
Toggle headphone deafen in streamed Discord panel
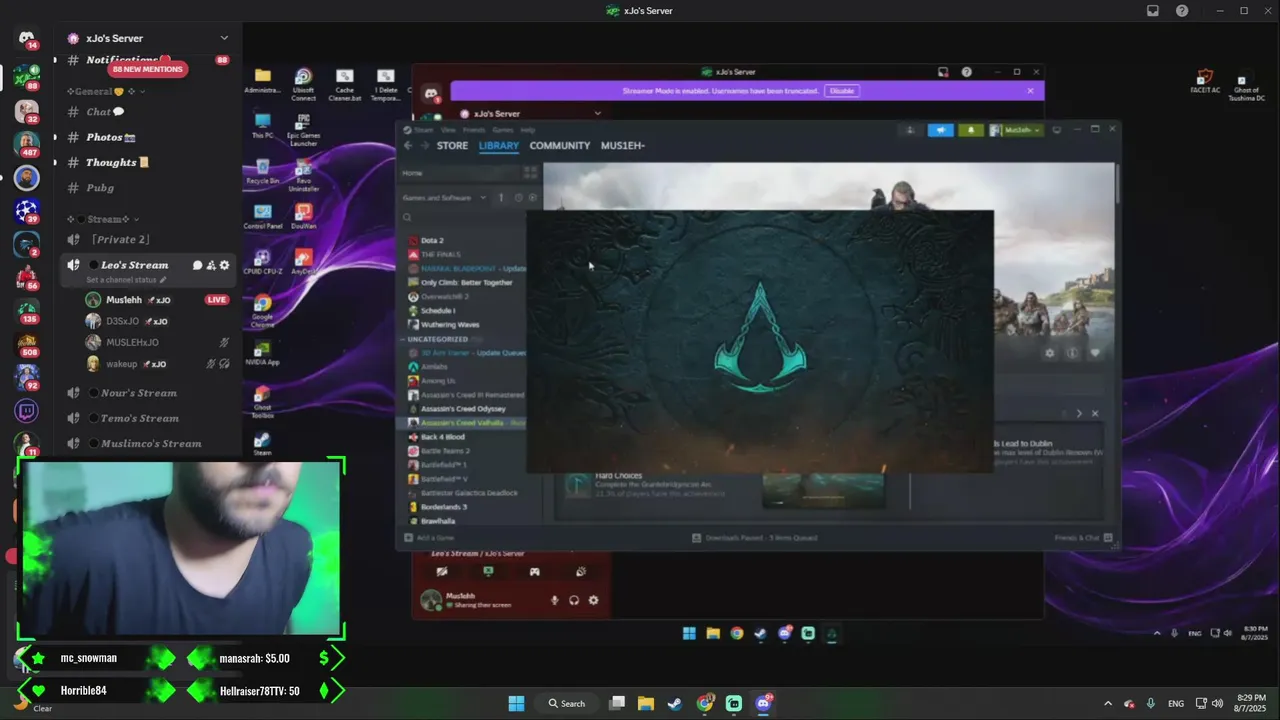[x=574, y=600]
